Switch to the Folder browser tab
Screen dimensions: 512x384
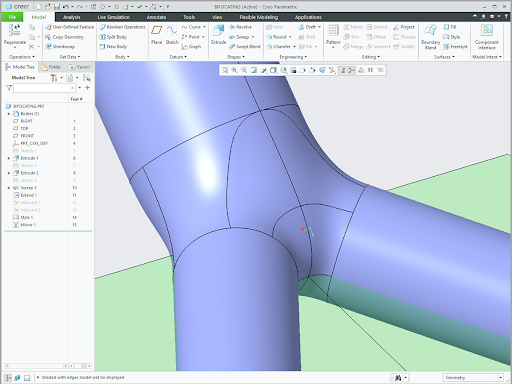[x=52, y=67]
